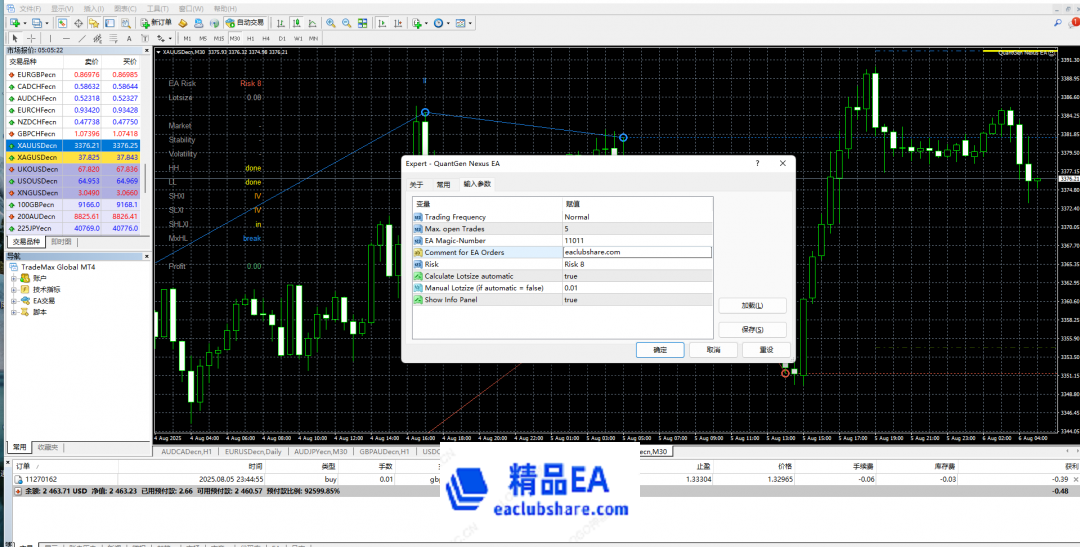Click 重设 to reset inputs
The image size is (1080, 547).
coord(766,350)
